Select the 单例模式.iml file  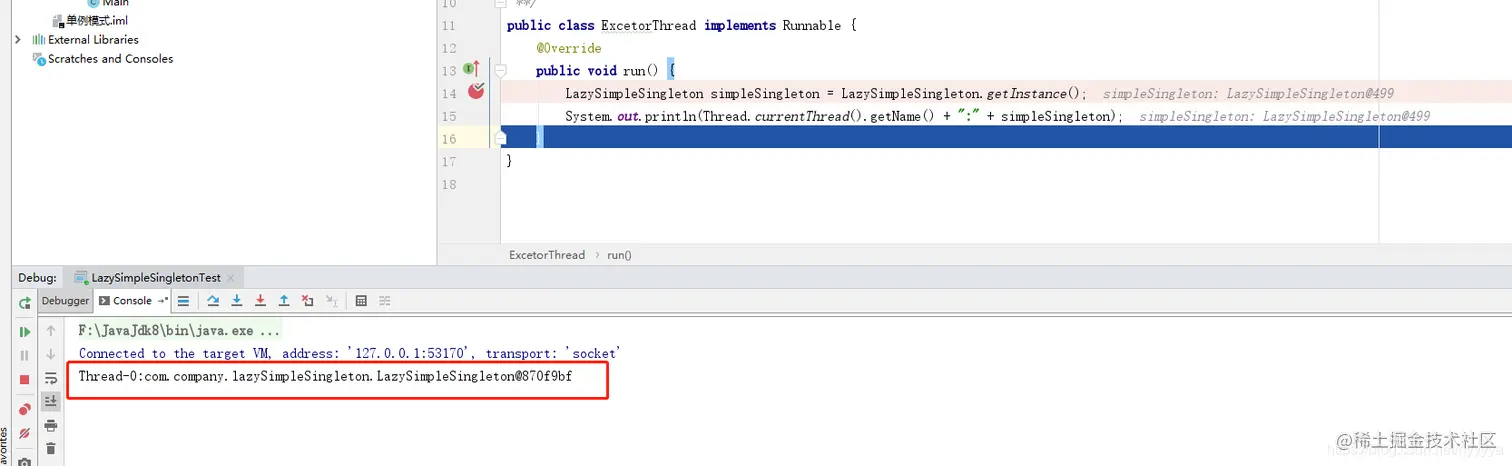[x=89, y=20]
